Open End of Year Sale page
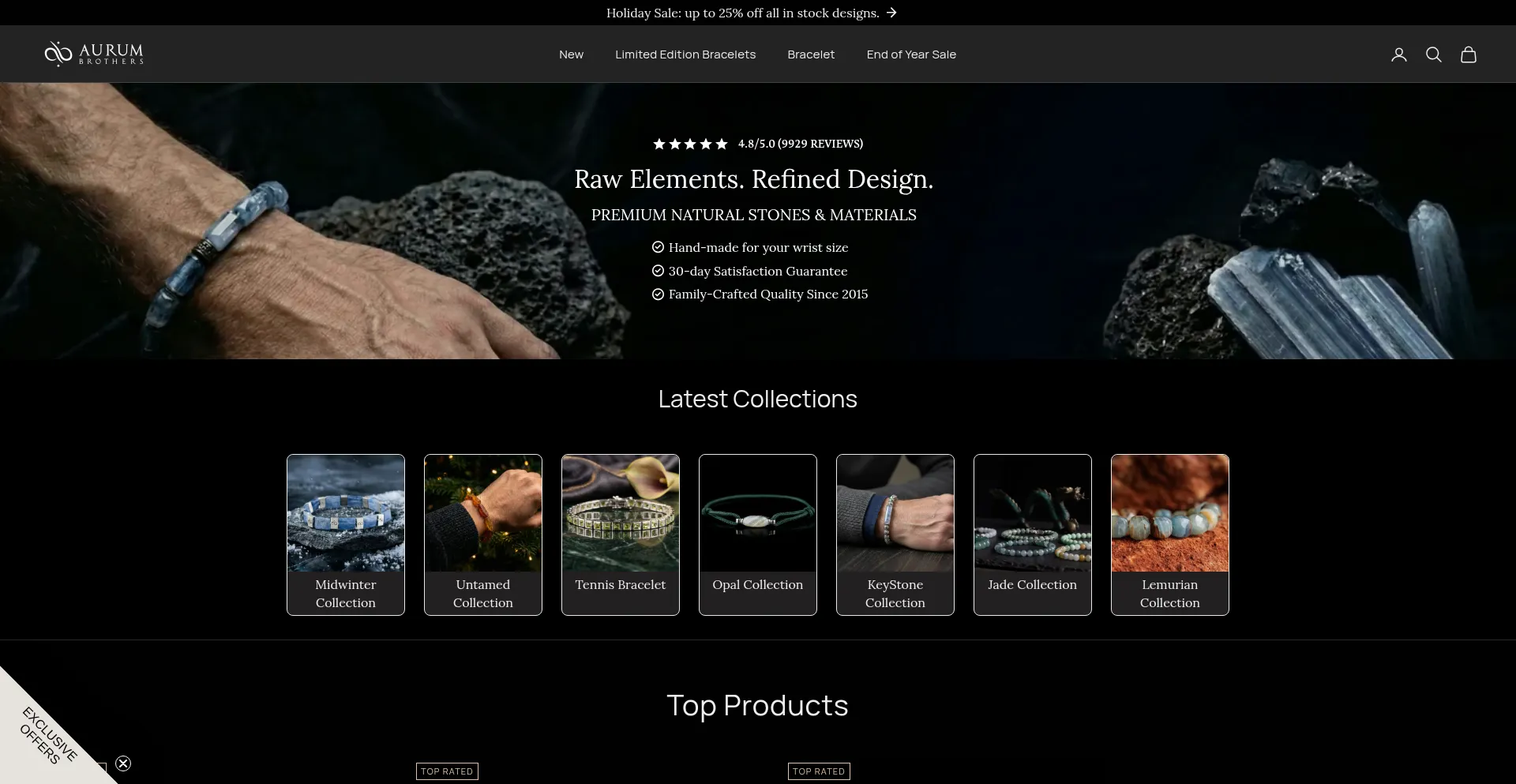Viewport: 1516px width, 784px height. (910, 54)
